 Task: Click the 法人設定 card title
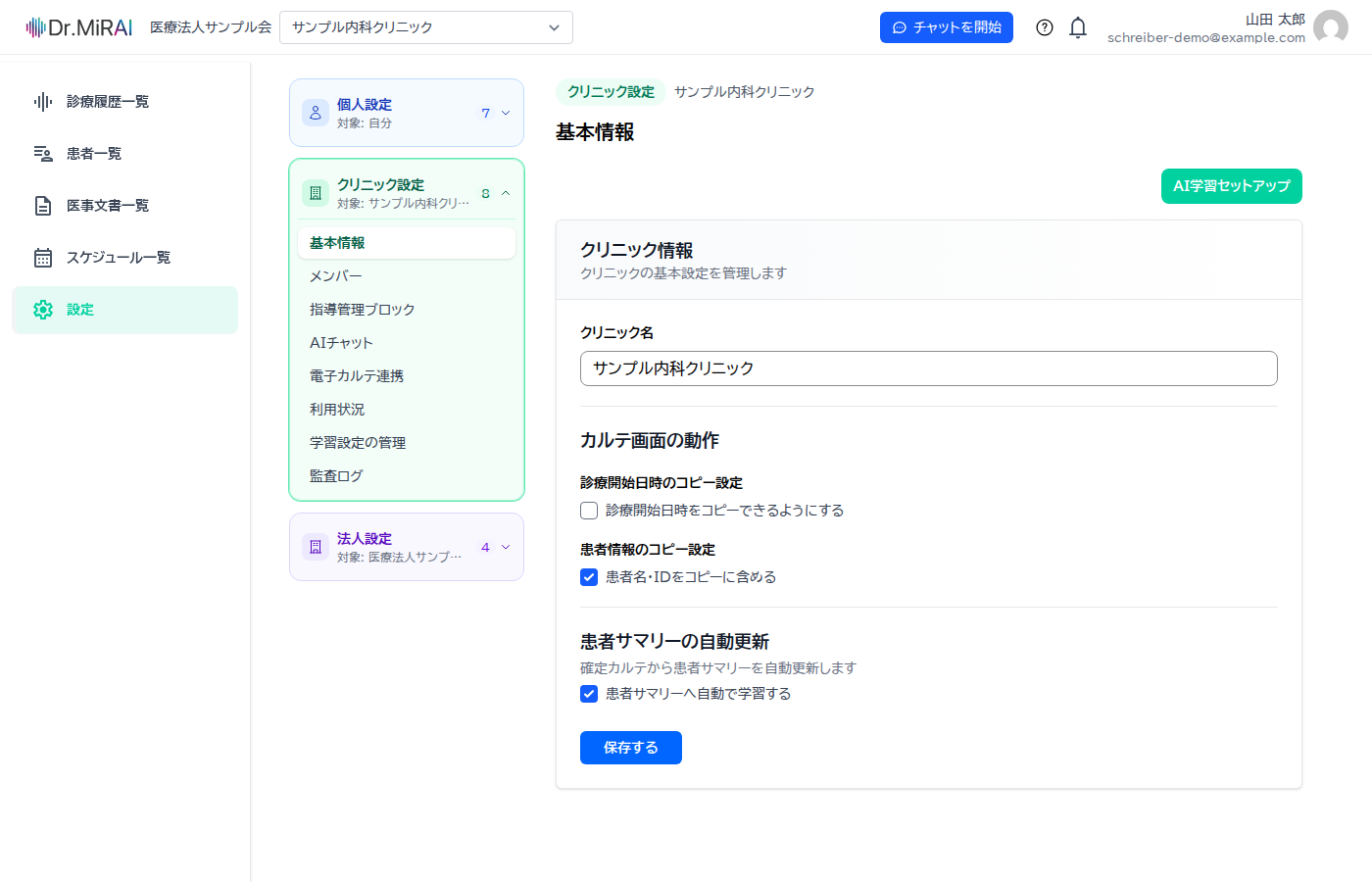[365, 539]
